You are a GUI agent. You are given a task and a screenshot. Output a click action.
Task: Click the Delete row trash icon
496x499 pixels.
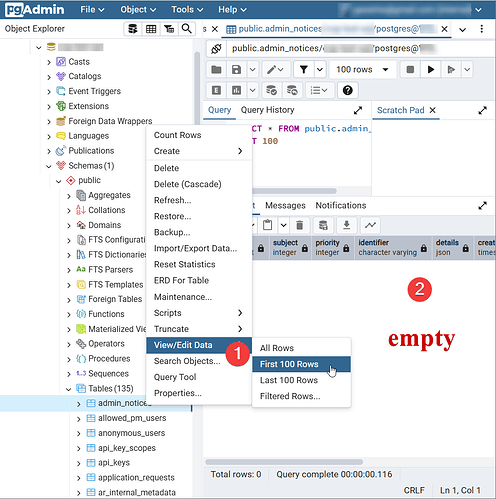[x=300, y=225]
